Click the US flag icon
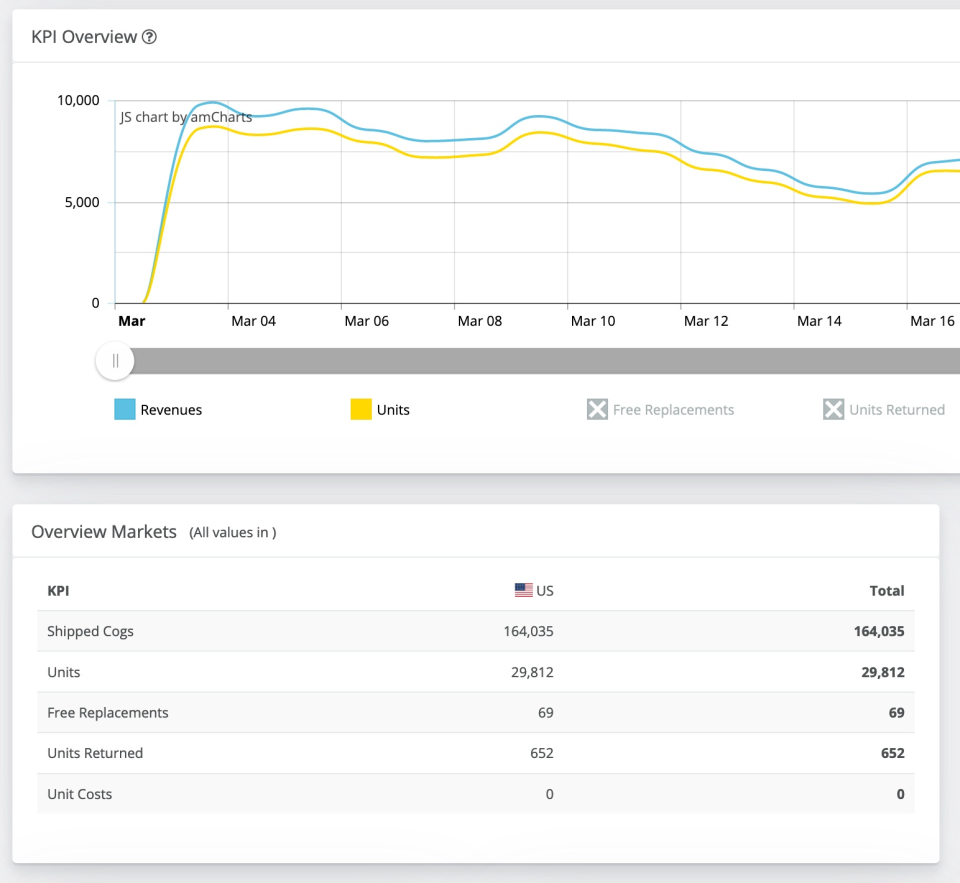The height and width of the screenshot is (883, 960). 523,590
